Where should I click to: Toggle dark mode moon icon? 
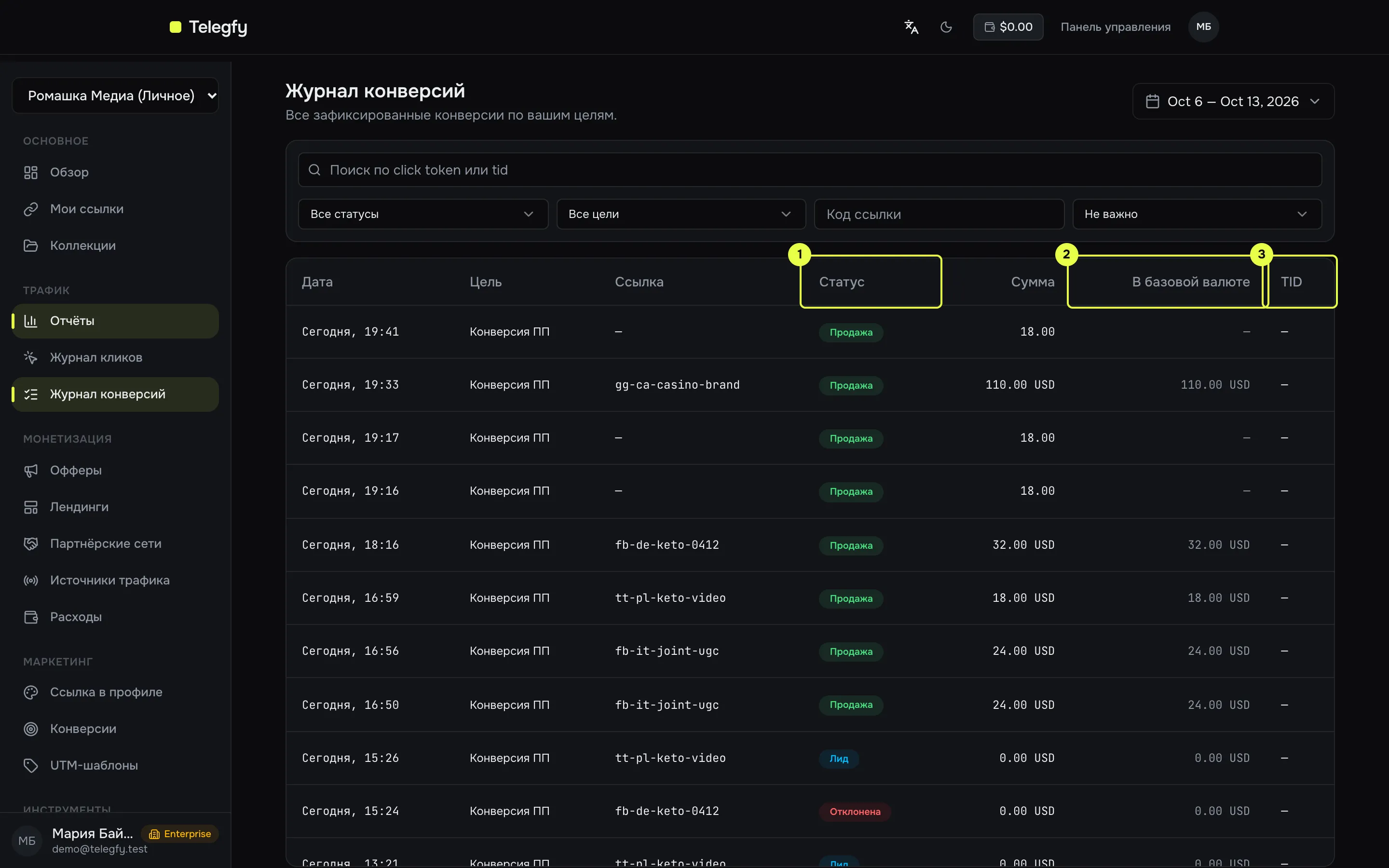(x=946, y=27)
